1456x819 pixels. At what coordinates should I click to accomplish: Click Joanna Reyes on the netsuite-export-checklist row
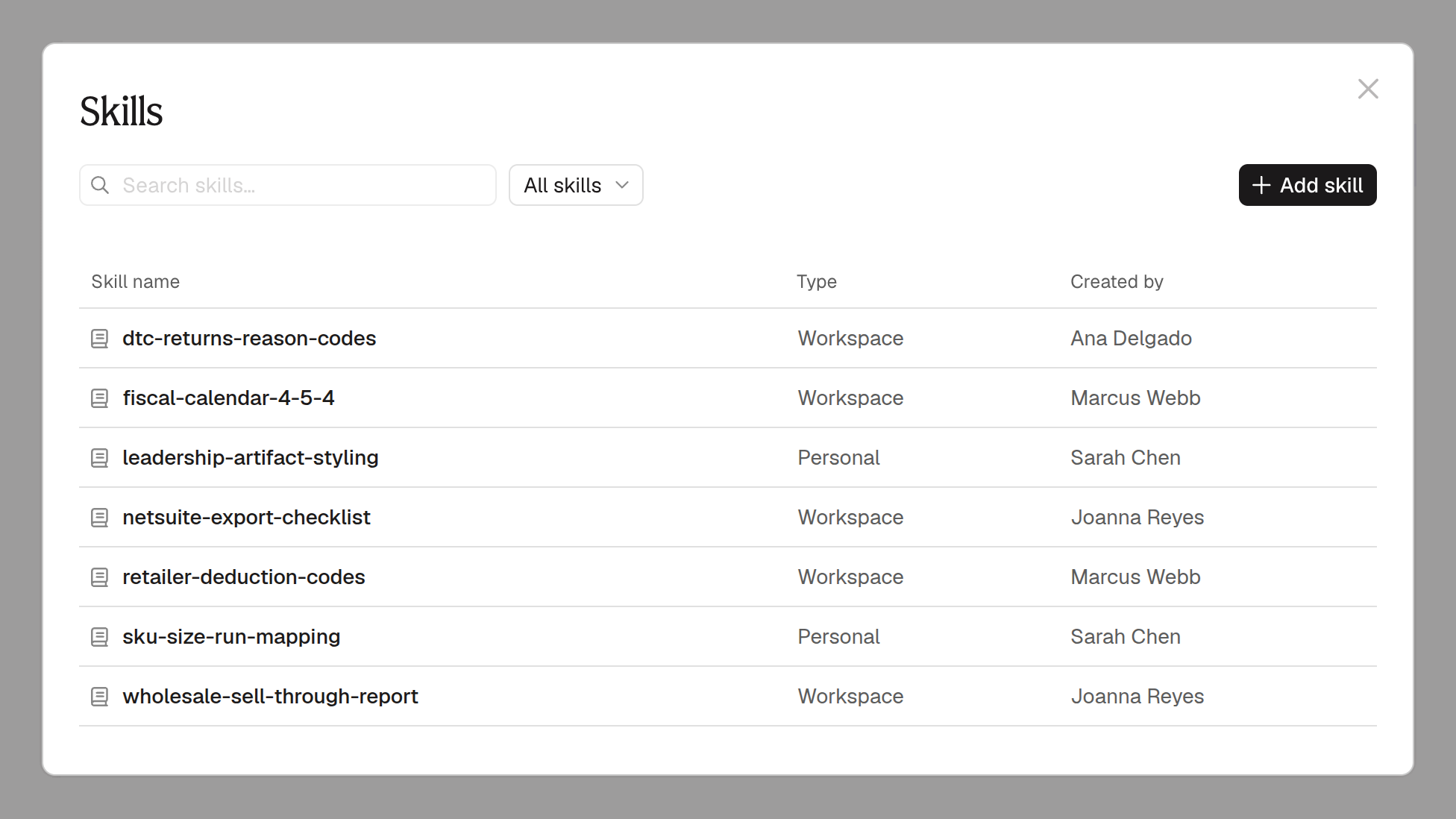(1137, 517)
